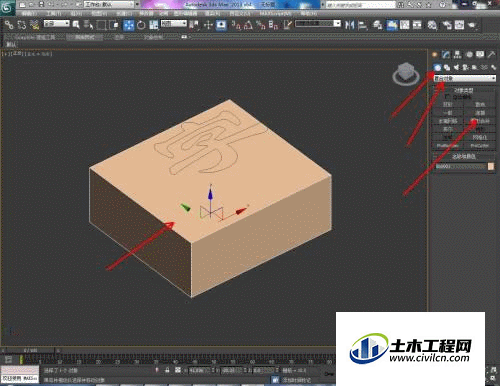Click the Align tool icon
This screenshot has width=500, height=386.
(362, 25)
